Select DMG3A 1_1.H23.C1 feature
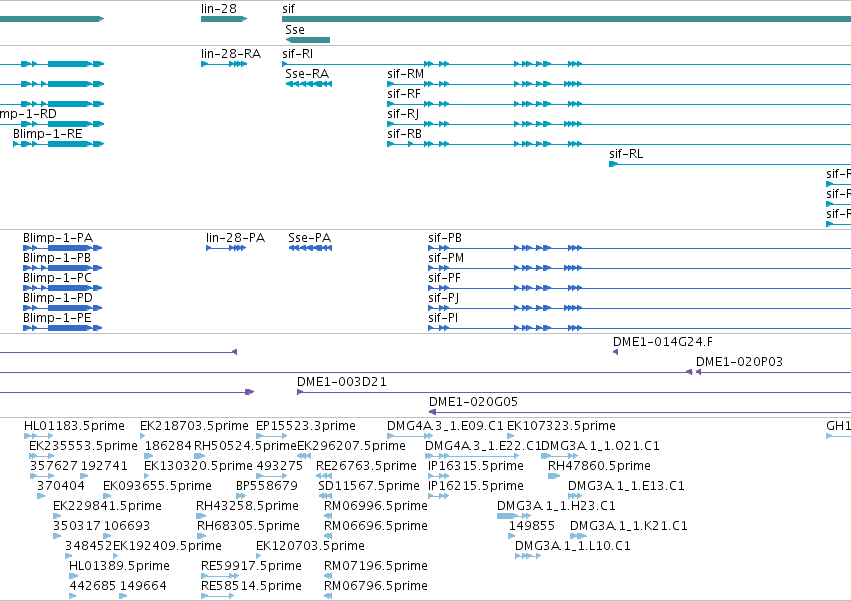 [513, 516]
